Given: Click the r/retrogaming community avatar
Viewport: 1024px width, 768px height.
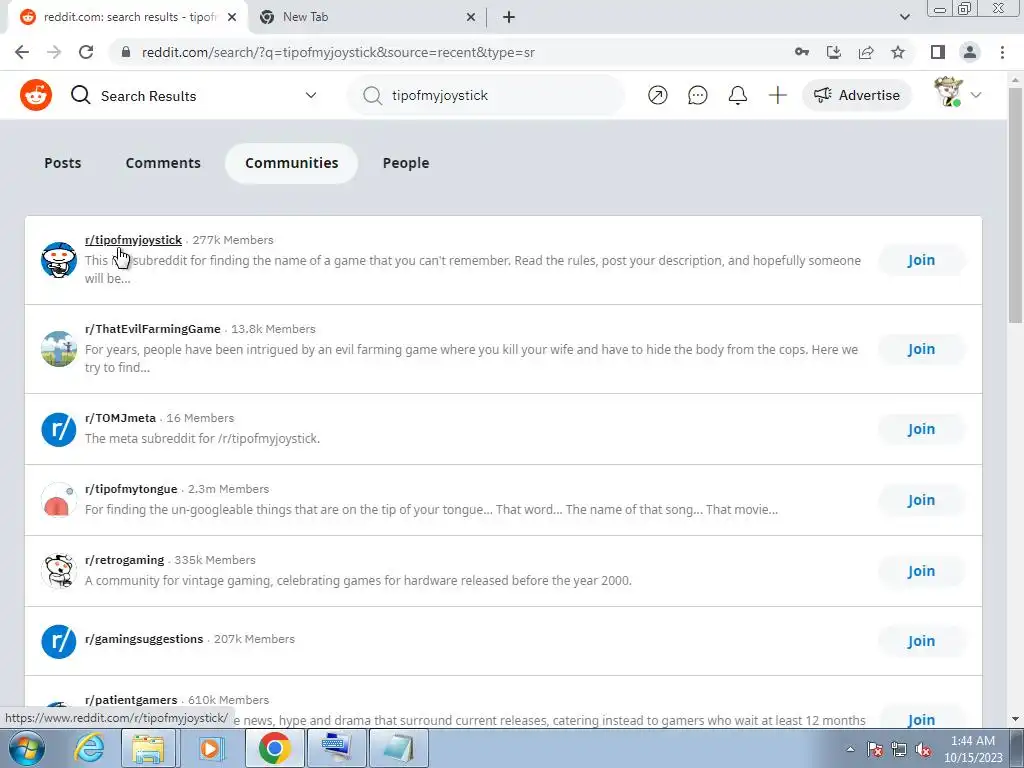Looking at the screenshot, I should click(x=59, y=571).
